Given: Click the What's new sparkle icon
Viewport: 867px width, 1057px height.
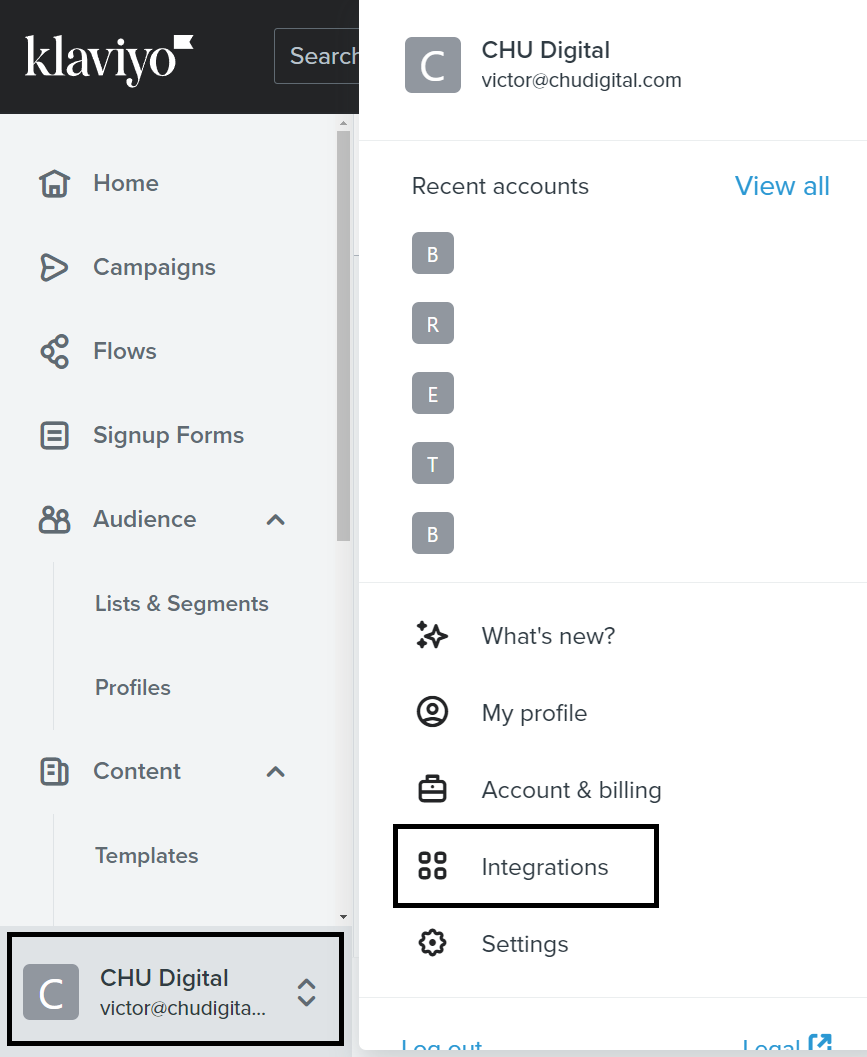Looking at the screenshot, I should click(x=432, y=635).
